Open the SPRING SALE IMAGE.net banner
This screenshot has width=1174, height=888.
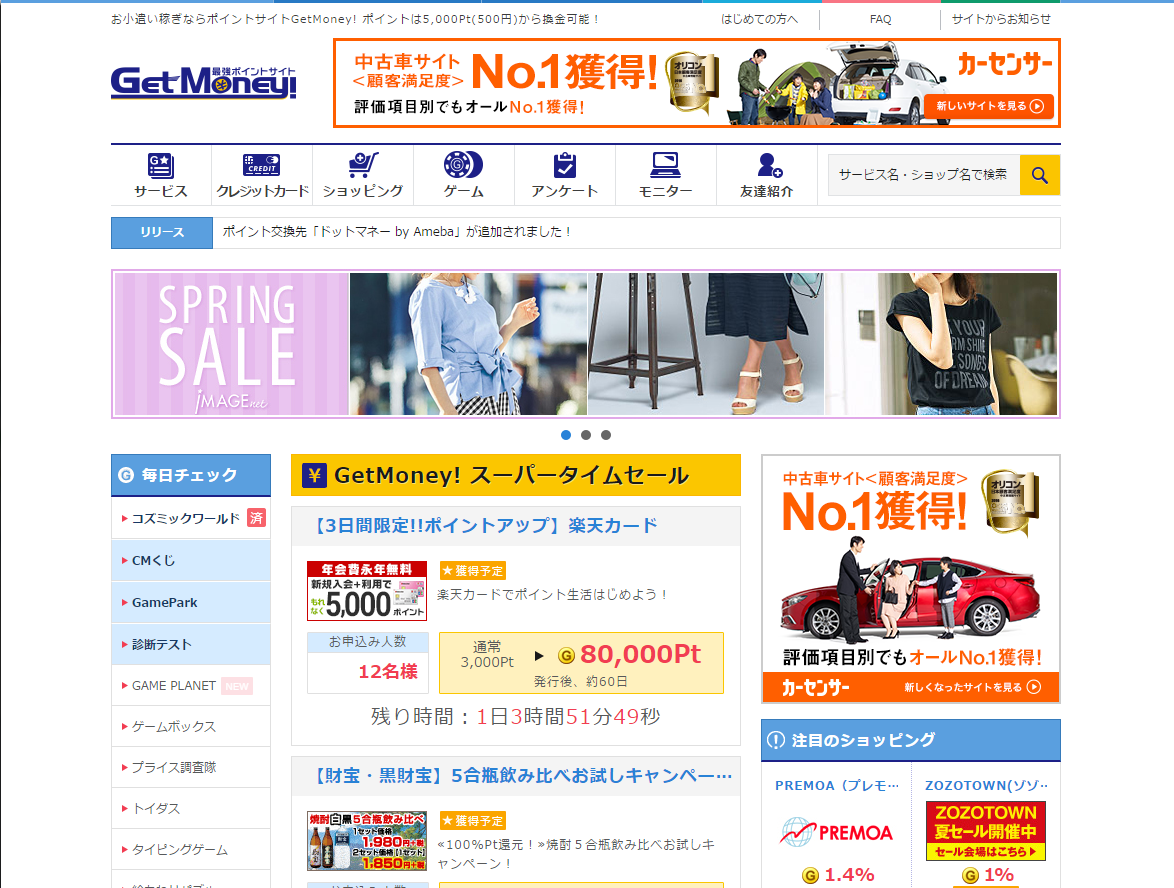pos(586,344)
